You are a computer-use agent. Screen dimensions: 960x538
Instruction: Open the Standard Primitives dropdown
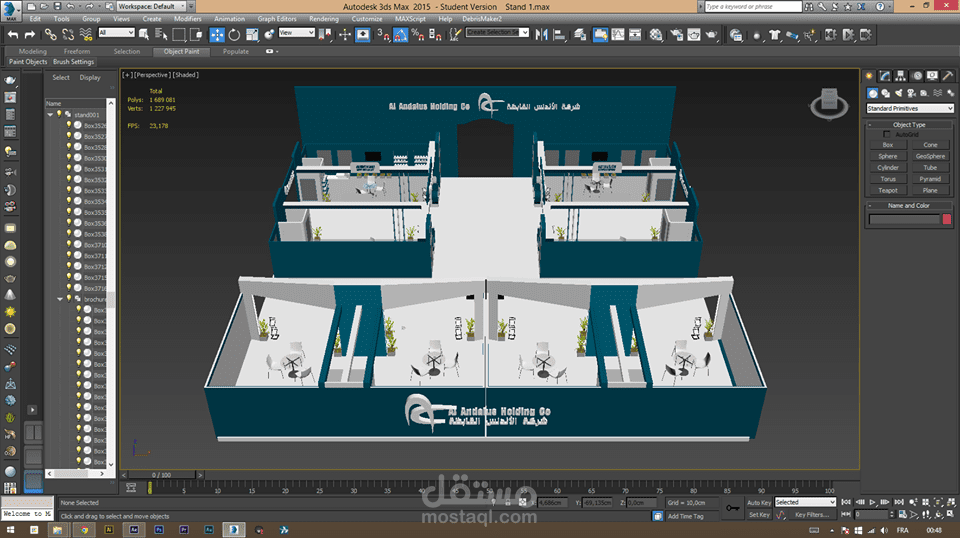pyautogui.click(x=910, y=108)
